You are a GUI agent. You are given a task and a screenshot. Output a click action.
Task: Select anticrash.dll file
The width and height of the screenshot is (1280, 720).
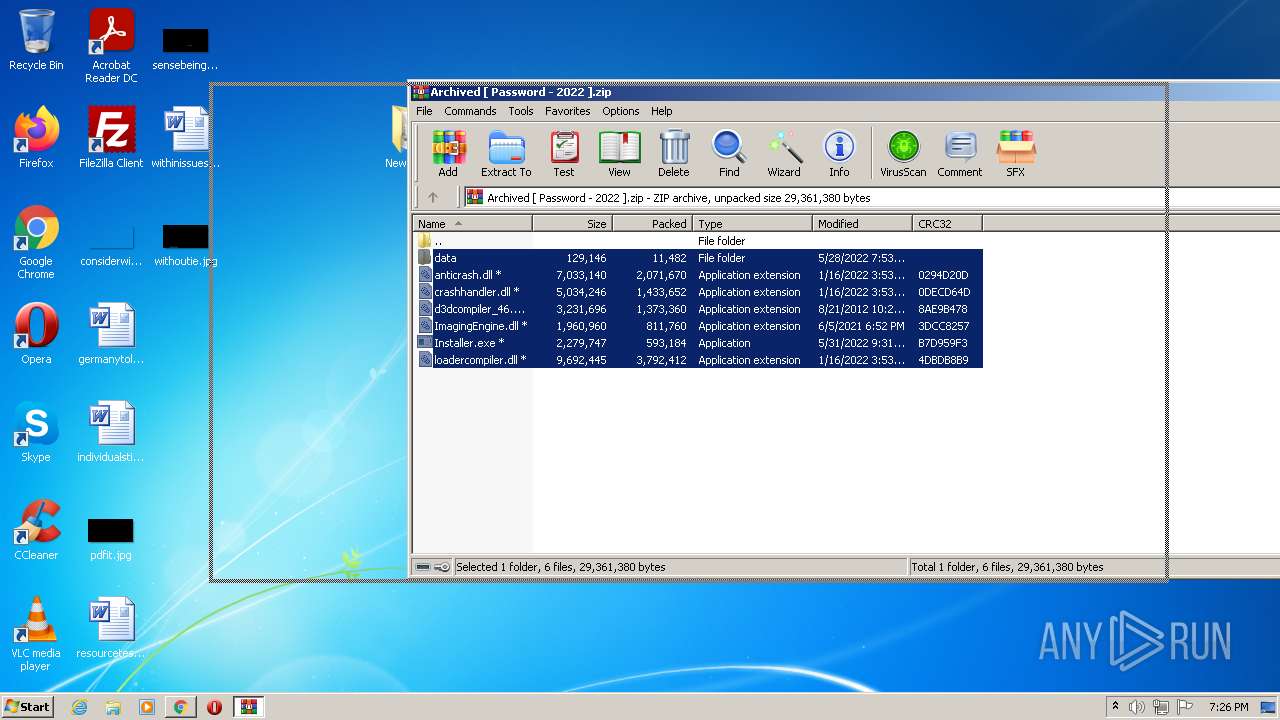(698, 275)
